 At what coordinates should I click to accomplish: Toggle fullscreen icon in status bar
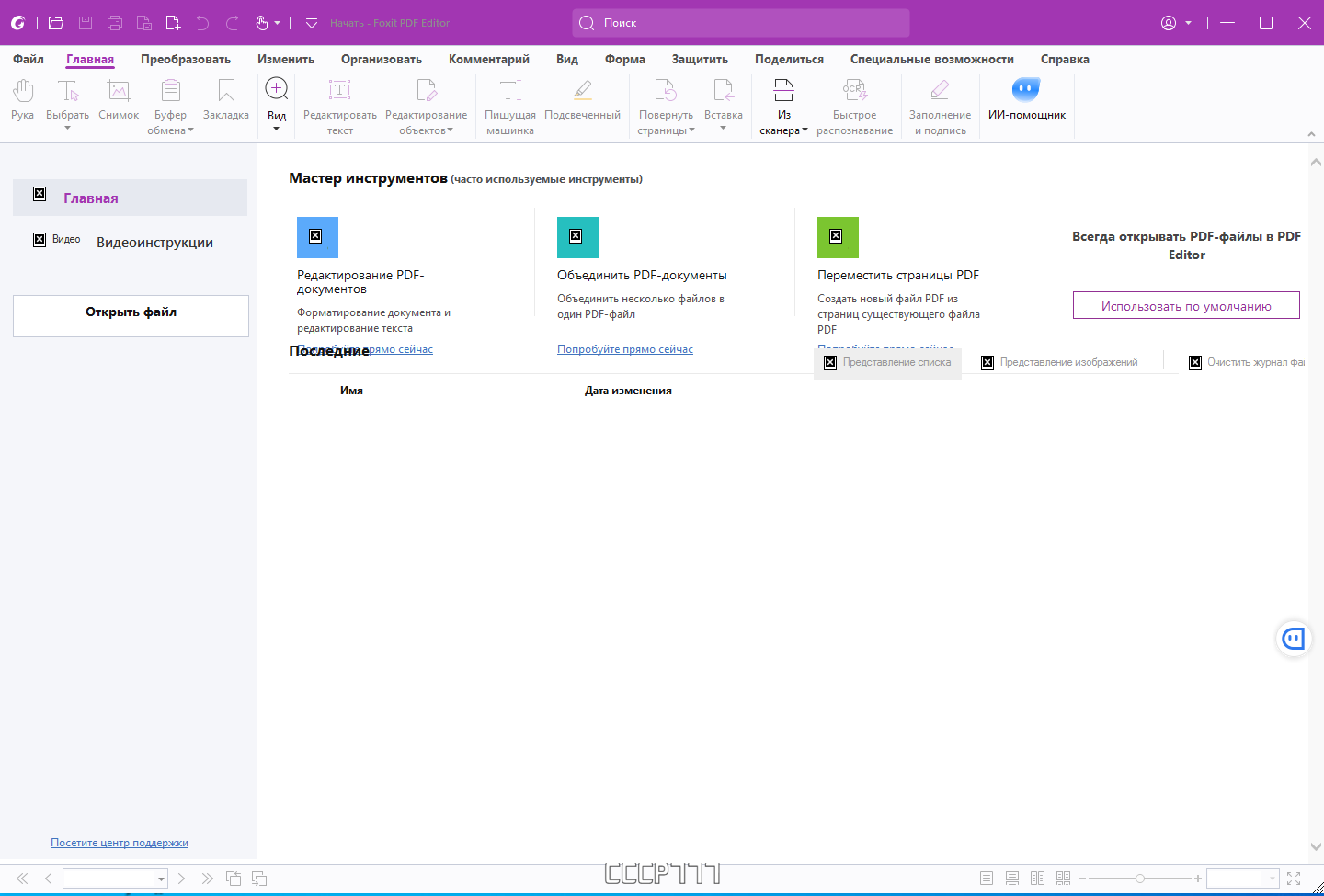[1294, 879]
